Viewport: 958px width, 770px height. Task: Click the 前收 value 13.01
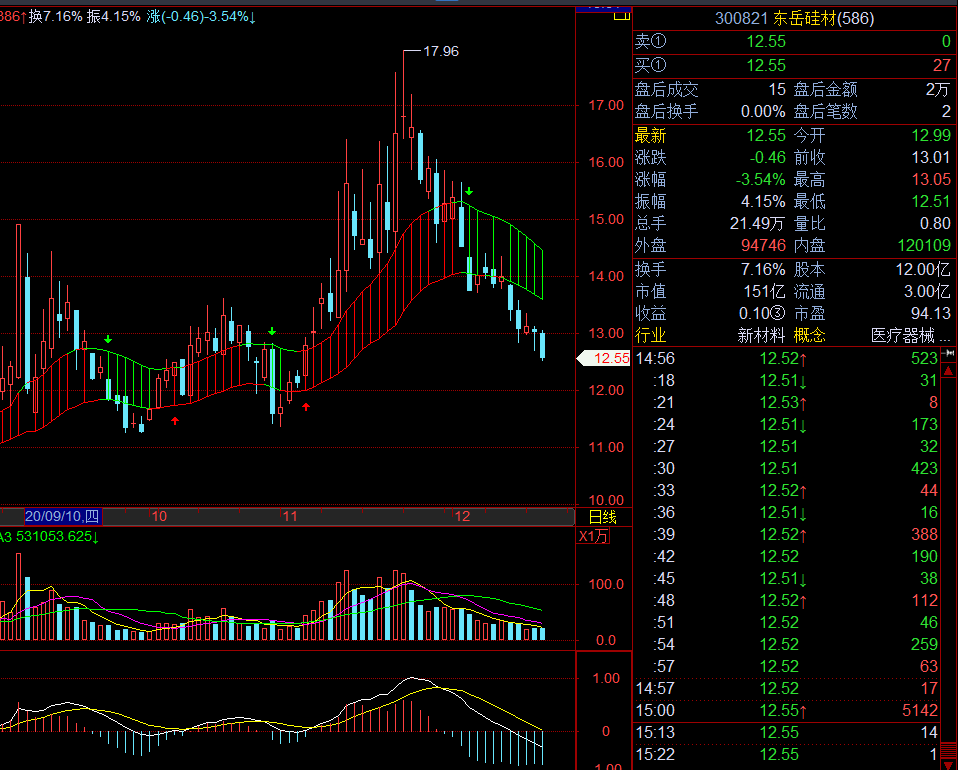coord(931,157)
